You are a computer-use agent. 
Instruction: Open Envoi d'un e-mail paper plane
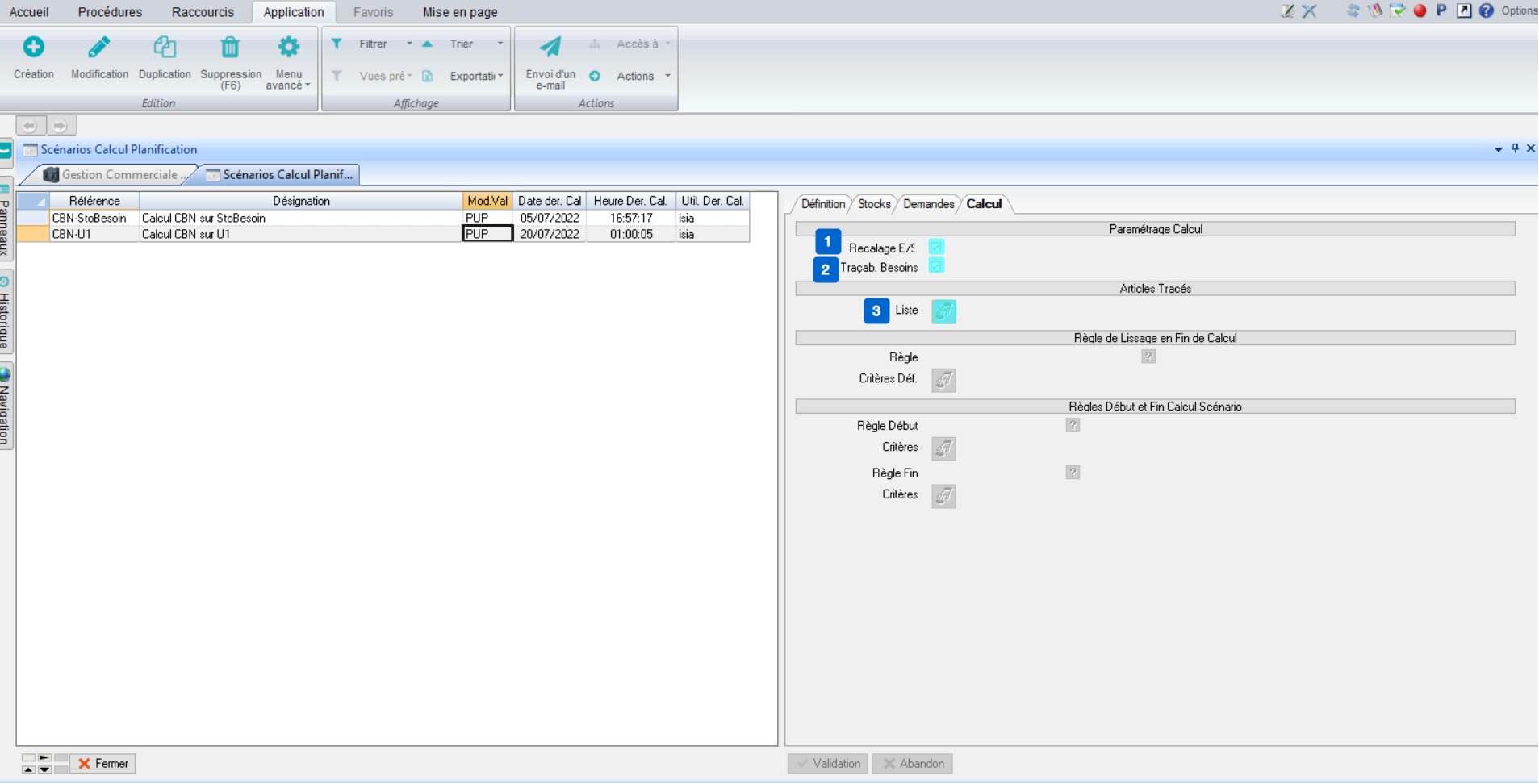point(550,48)
